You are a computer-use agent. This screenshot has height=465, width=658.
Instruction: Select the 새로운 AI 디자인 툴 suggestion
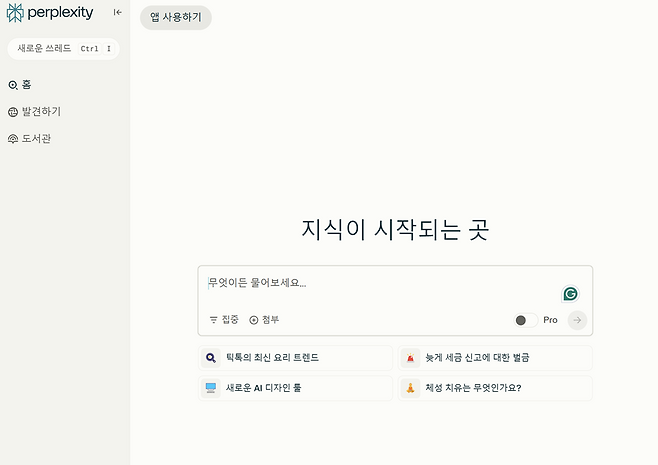[x=295, y=388]
